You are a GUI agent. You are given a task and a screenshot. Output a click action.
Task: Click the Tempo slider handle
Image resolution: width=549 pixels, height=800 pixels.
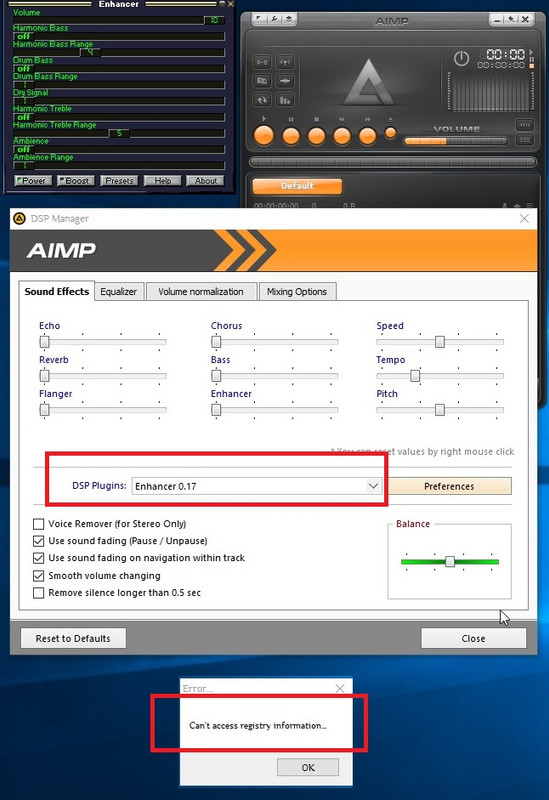pyautogui.click(x=415, y=376)
